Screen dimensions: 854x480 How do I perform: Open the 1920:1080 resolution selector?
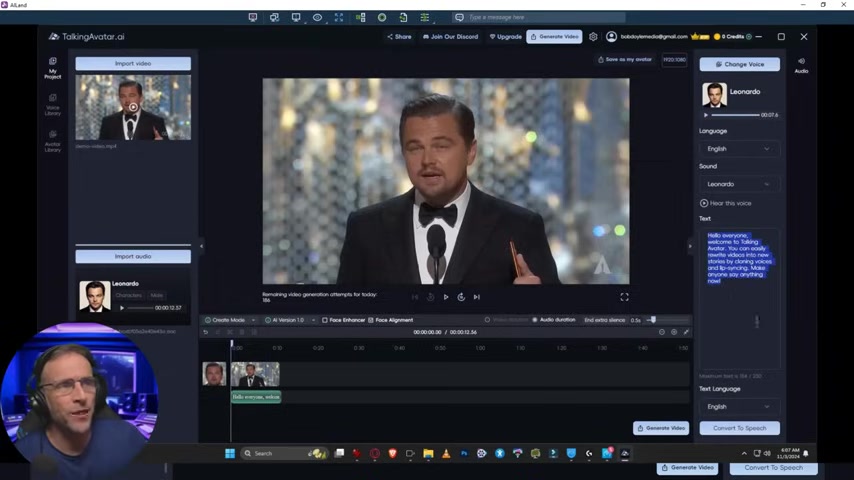click(674, 60)
